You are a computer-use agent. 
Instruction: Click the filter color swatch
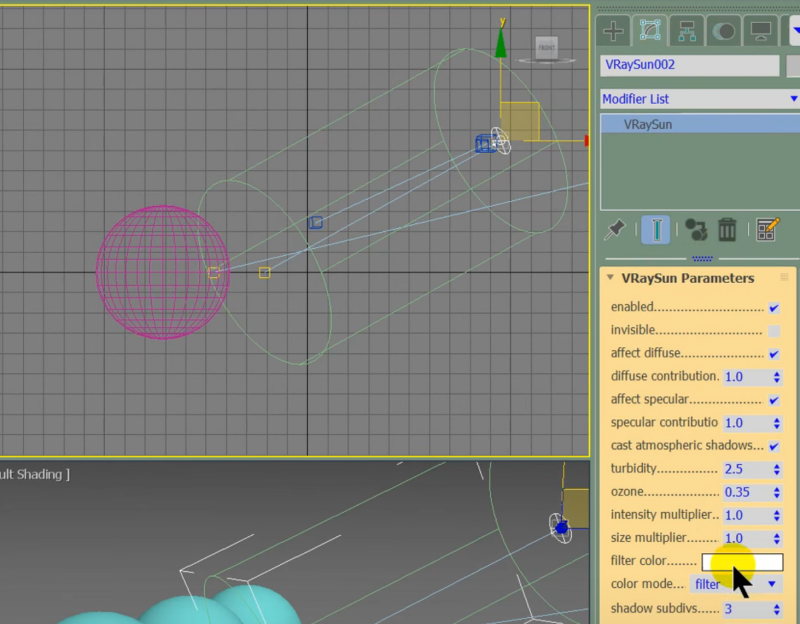coord(742,562)
